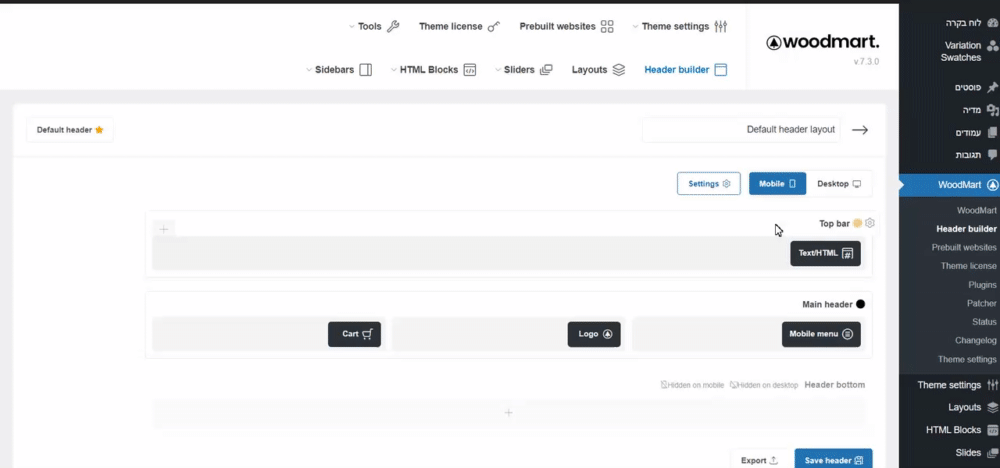Image resolution: width=1000 pixels, height=468 pixels.
Task: Toggle Hidden on desktop for Header bottom
Action: [x=764, y=385]
